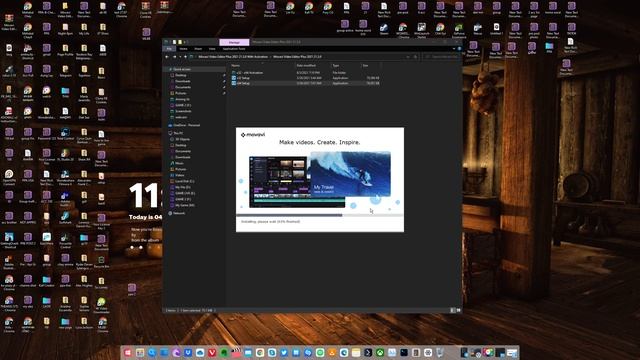The width and height of the screenshot is (640, 360).
Task: Open Spotify from the dock
Action: (x=320, y=353)
